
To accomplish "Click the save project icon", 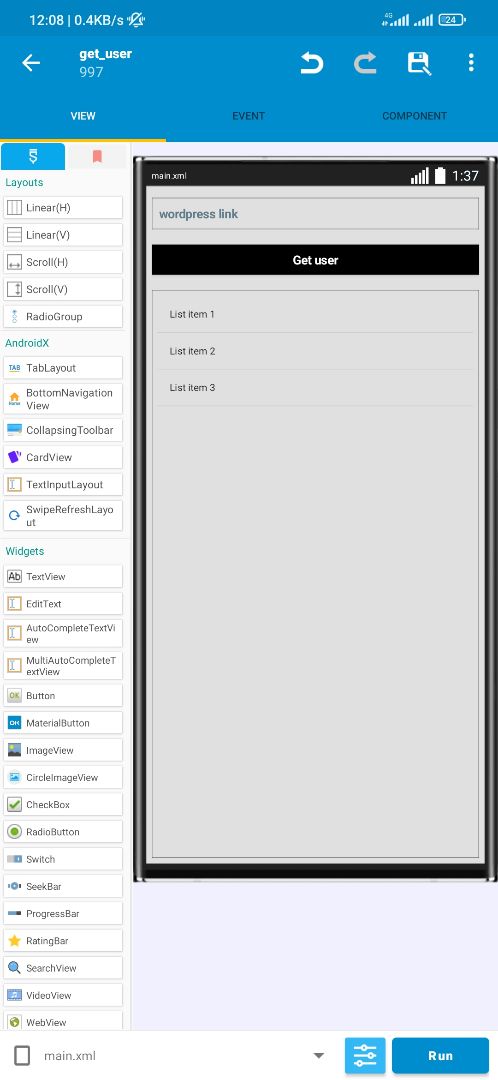I will 419,63.
